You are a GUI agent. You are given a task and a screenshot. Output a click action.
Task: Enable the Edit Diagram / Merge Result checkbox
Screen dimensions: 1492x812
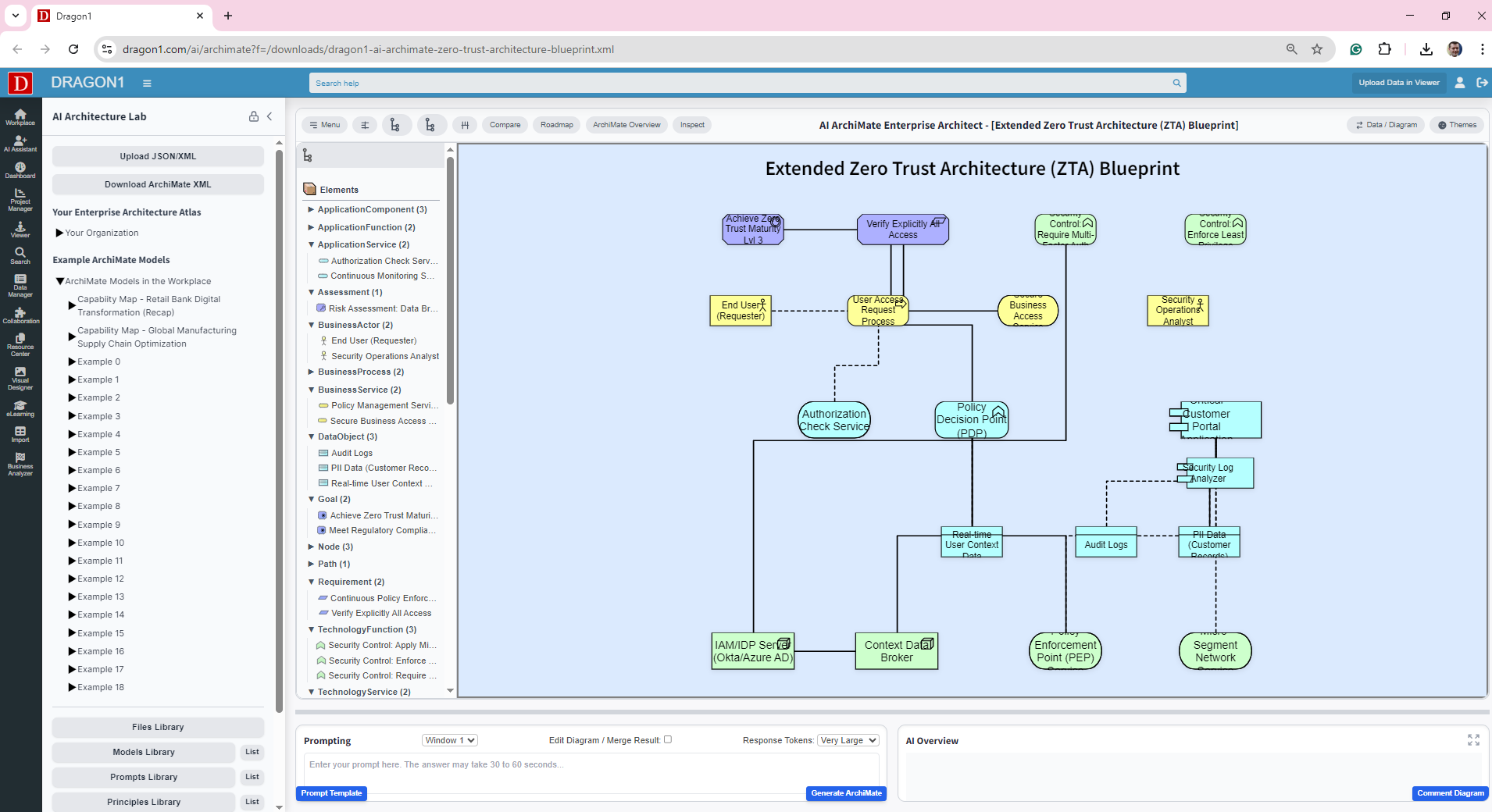point(669,739)
